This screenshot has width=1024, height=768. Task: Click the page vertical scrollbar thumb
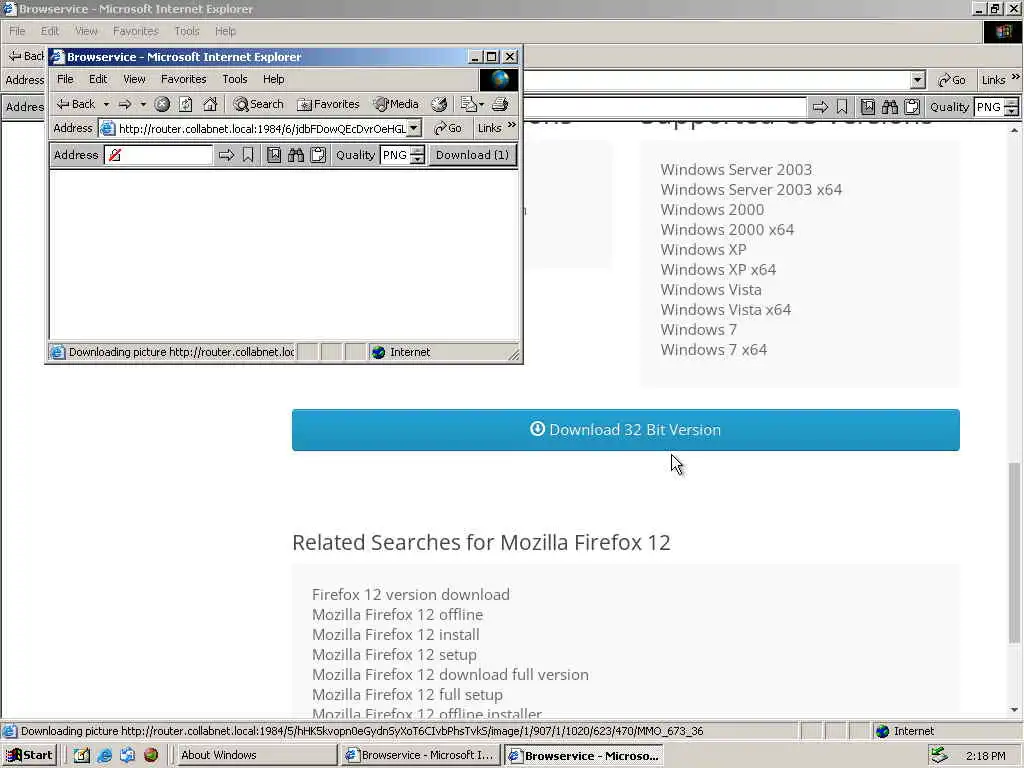(1014, 552)
